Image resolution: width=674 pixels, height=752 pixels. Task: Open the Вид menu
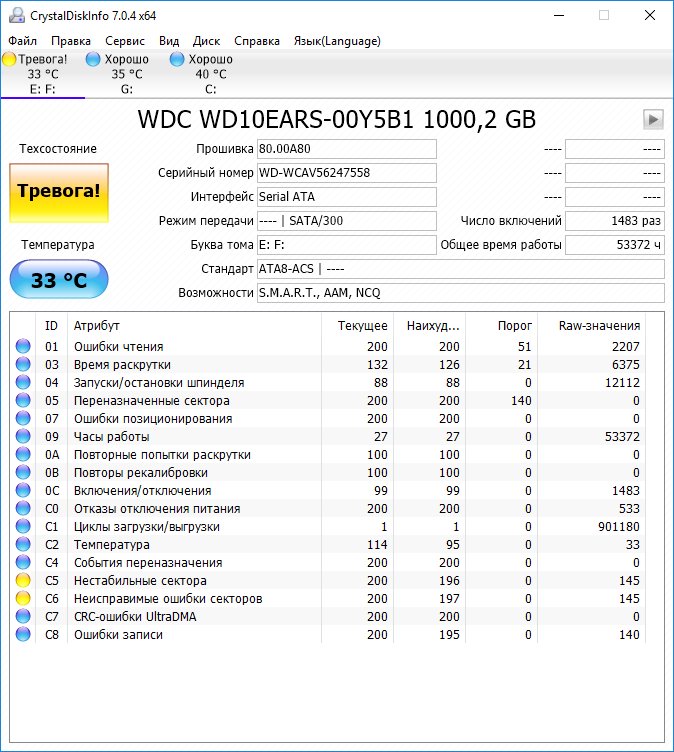169,41
